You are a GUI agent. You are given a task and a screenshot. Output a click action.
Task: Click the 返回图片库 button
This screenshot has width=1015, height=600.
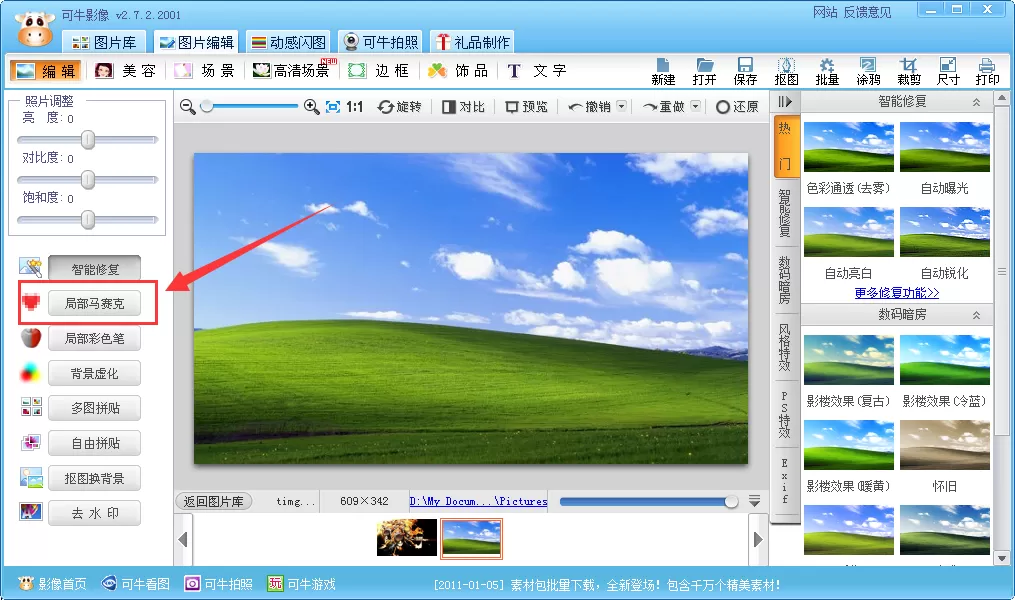coord(214,501)
